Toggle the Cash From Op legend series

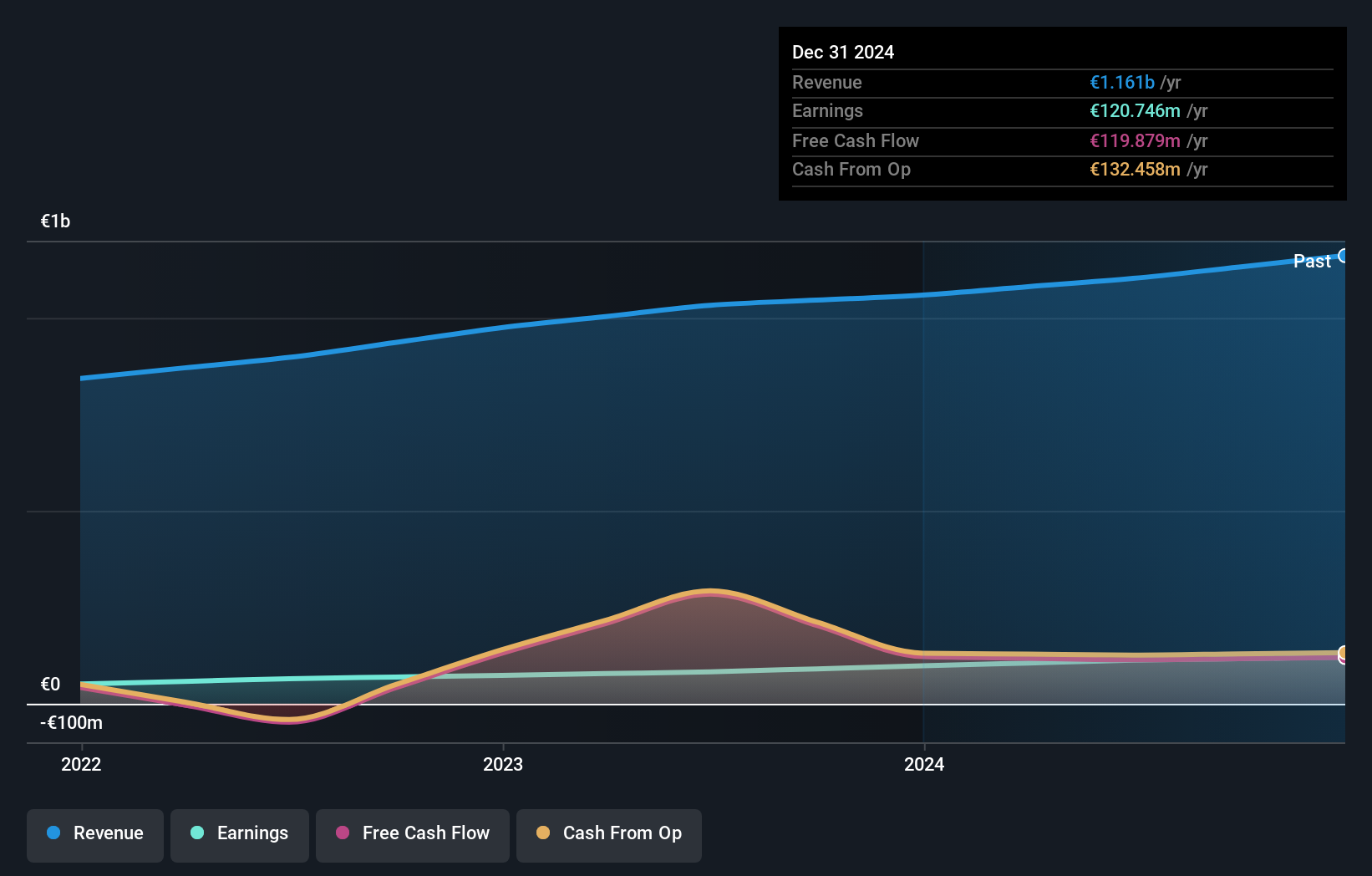[x=609, y=835]
